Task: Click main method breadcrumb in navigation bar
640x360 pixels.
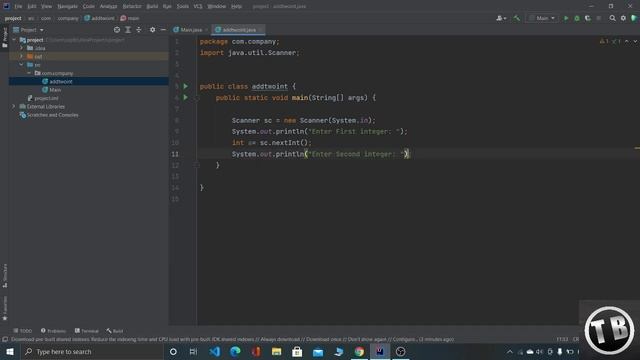Action: click(x=130, y=18)
